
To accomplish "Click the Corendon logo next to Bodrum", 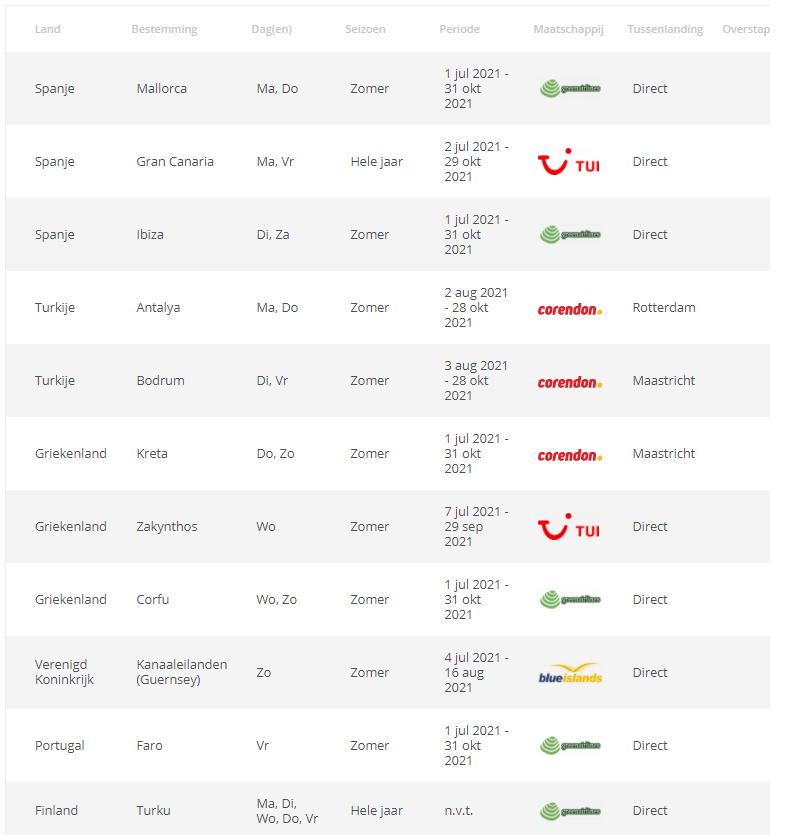I will (569, 382).
